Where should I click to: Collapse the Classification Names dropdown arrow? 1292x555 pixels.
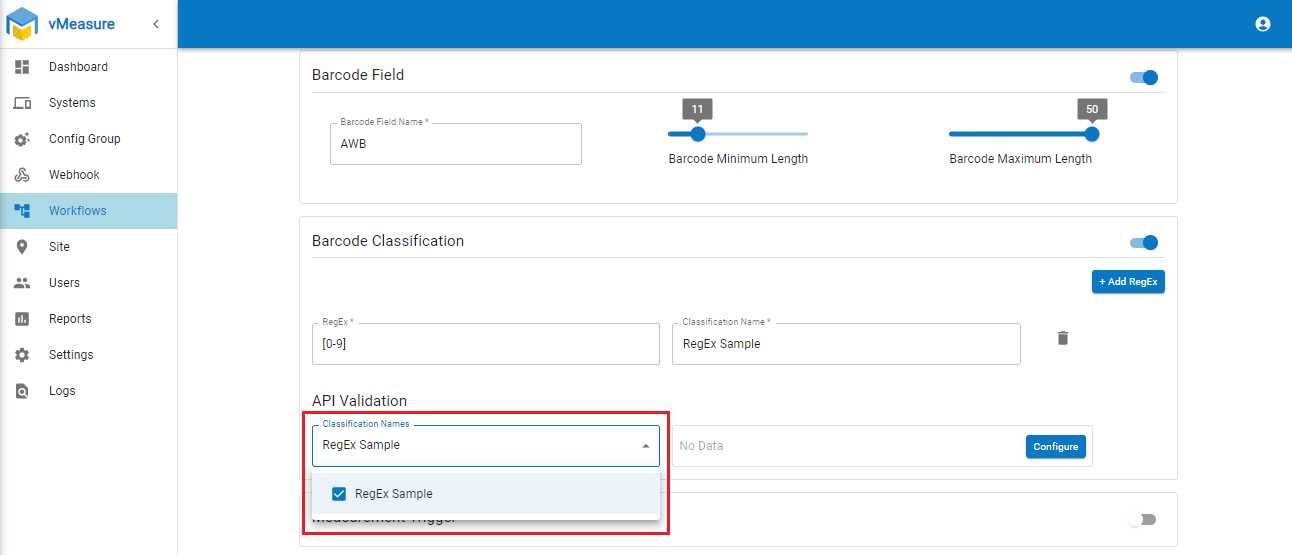pyautogui.click(x=645, y=446)
